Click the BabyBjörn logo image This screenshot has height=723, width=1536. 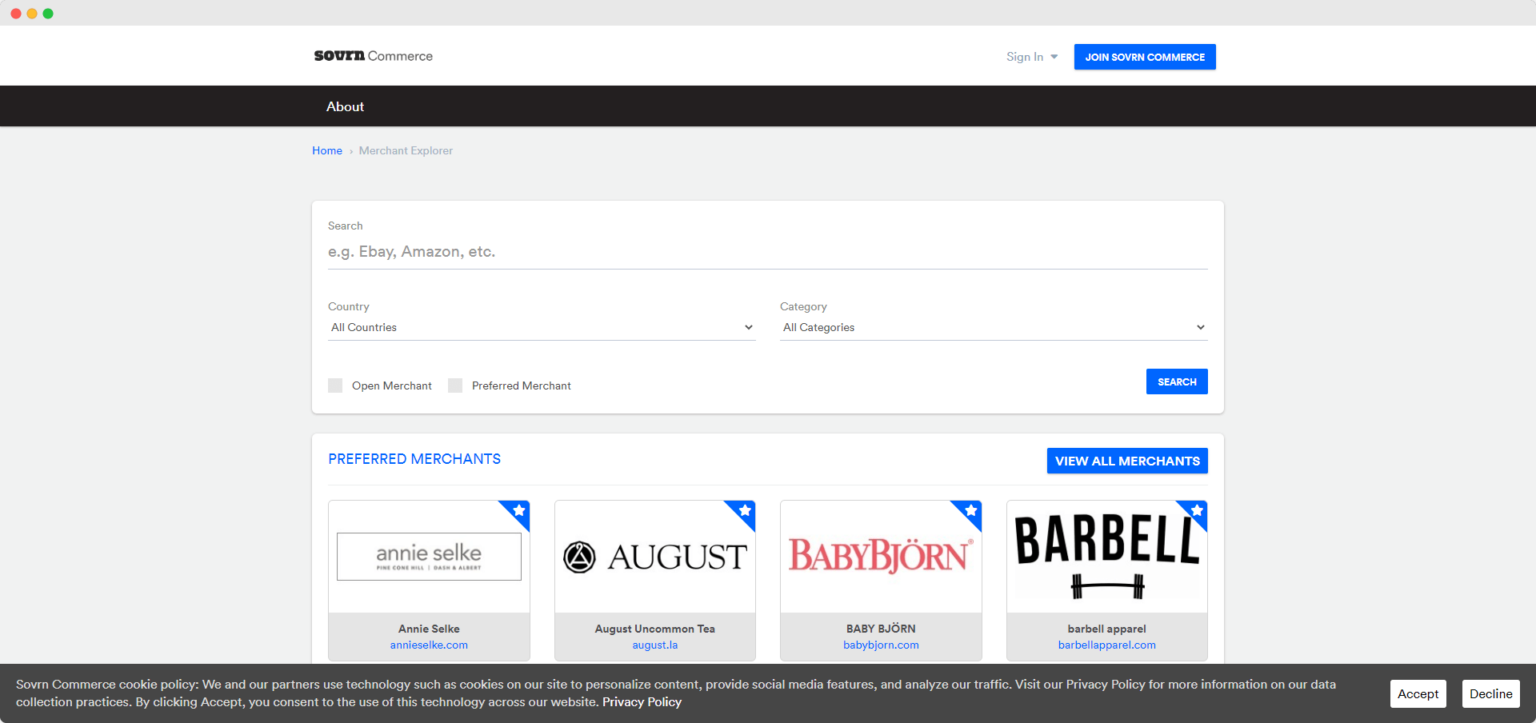880,556
